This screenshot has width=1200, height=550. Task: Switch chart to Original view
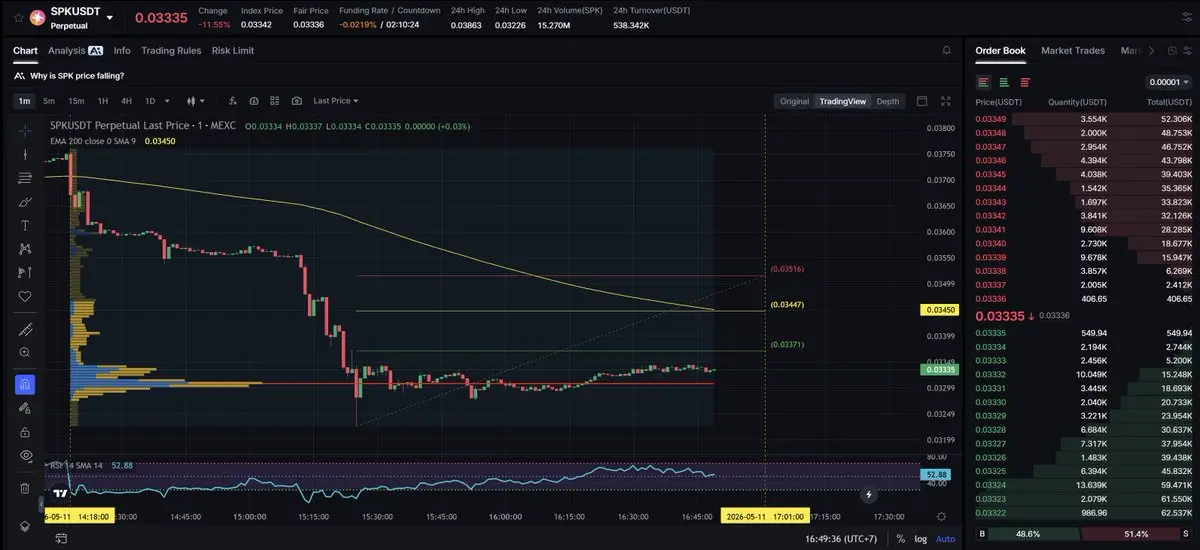[794, 101]
